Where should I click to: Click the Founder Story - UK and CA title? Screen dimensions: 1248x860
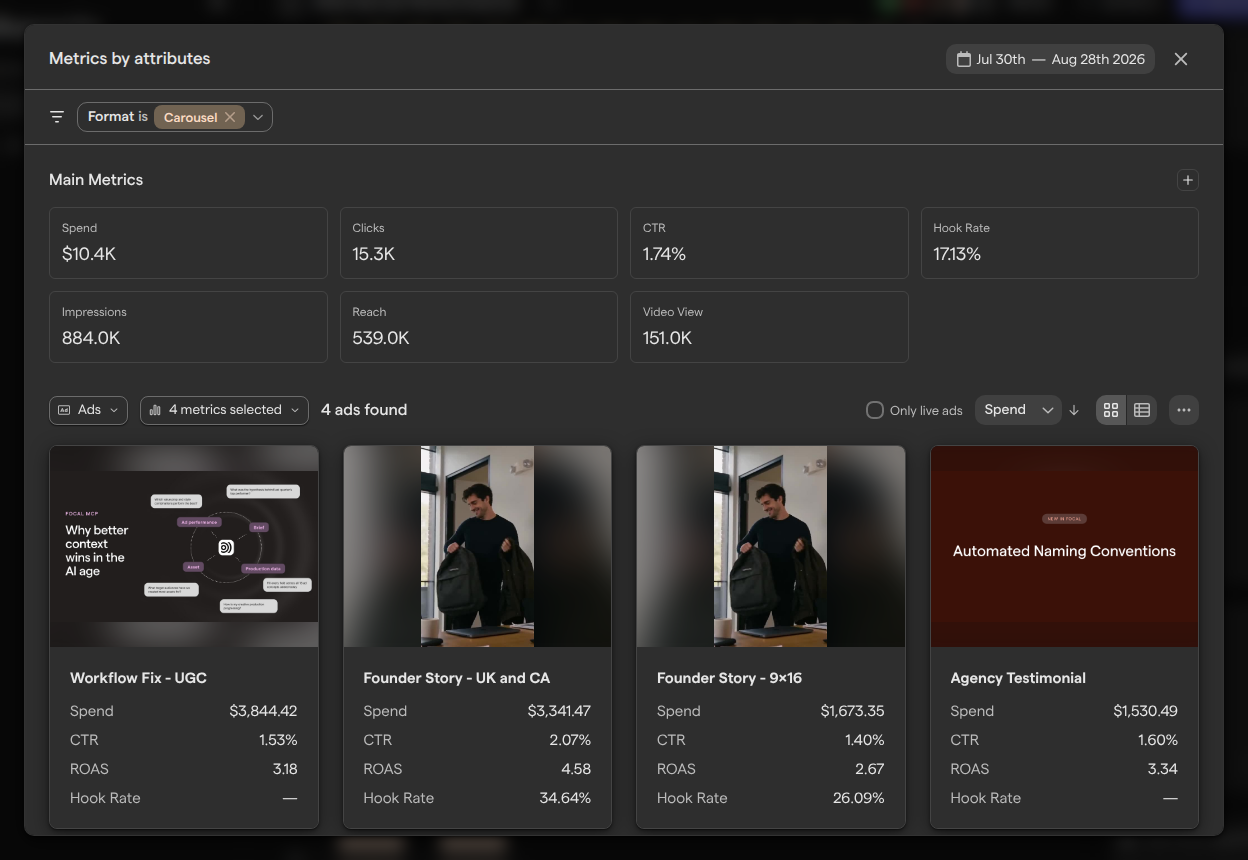click(456, 678)
